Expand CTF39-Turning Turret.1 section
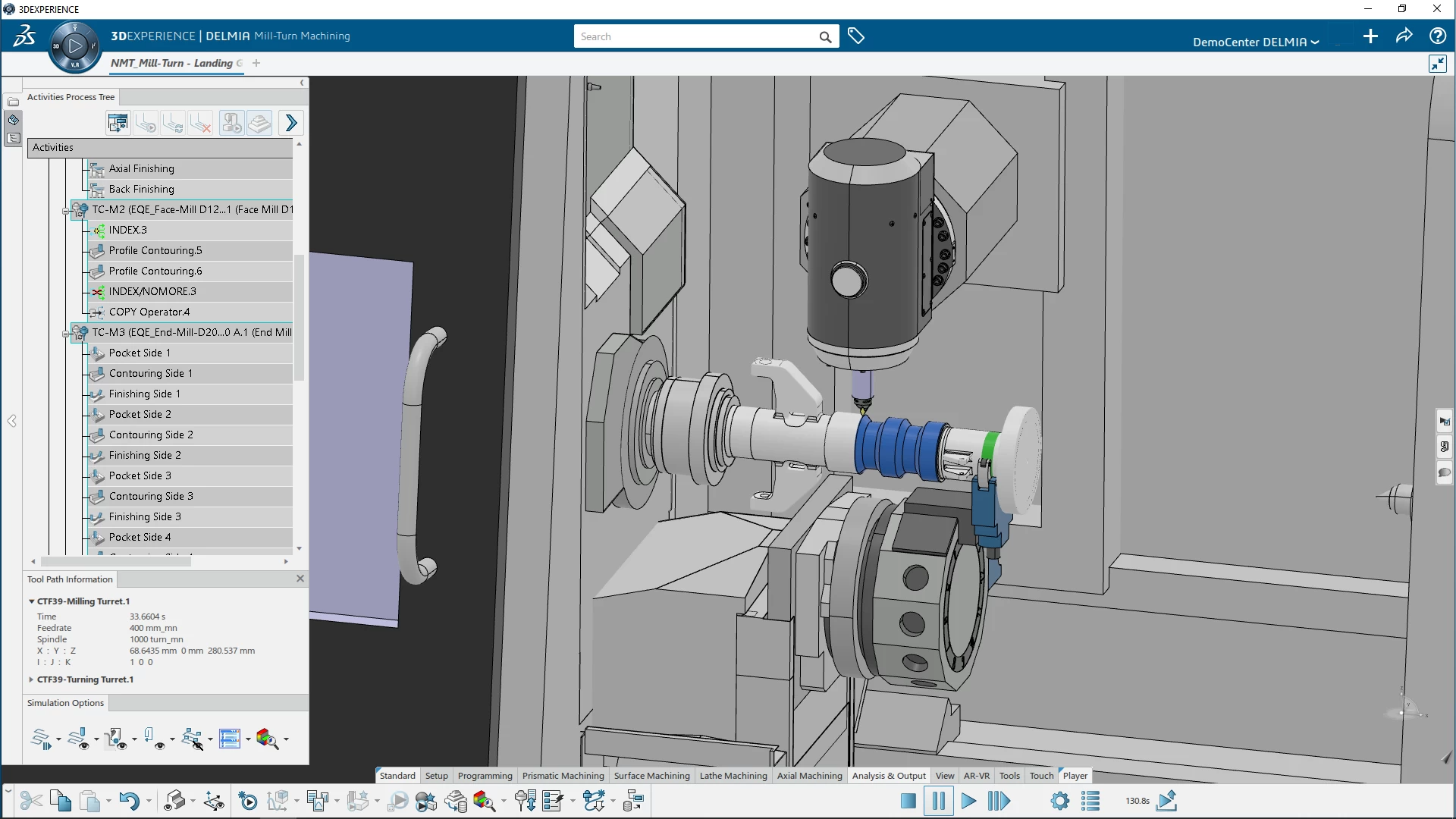Image resolution: width=1456 pixels, height=819 pixels. click(31, 679)
